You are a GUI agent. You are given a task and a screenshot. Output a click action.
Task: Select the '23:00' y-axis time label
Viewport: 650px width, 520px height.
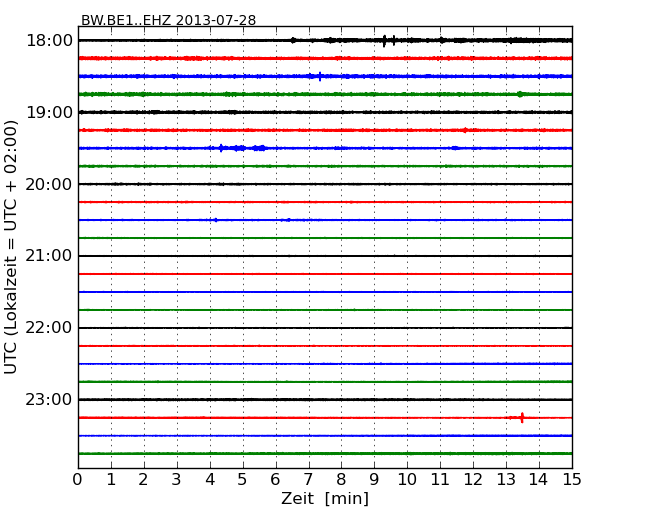coord(49,399)
